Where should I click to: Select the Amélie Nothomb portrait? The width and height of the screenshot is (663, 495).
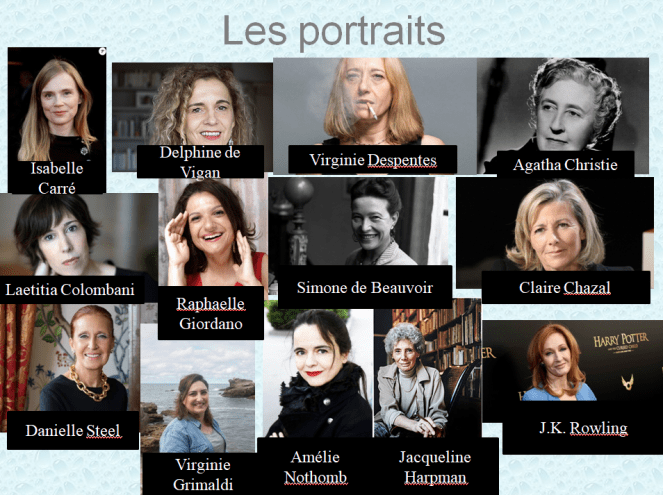tap(318, 373)
